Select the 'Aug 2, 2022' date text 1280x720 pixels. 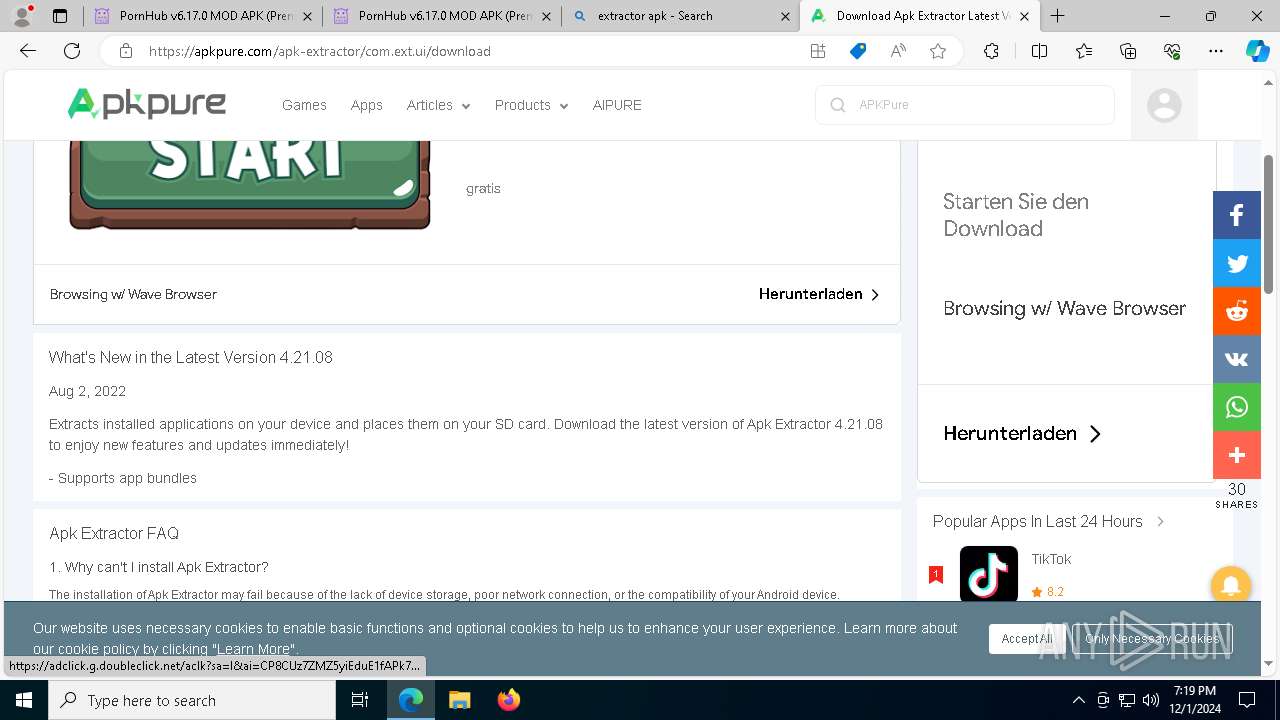(x=87, y=391)
